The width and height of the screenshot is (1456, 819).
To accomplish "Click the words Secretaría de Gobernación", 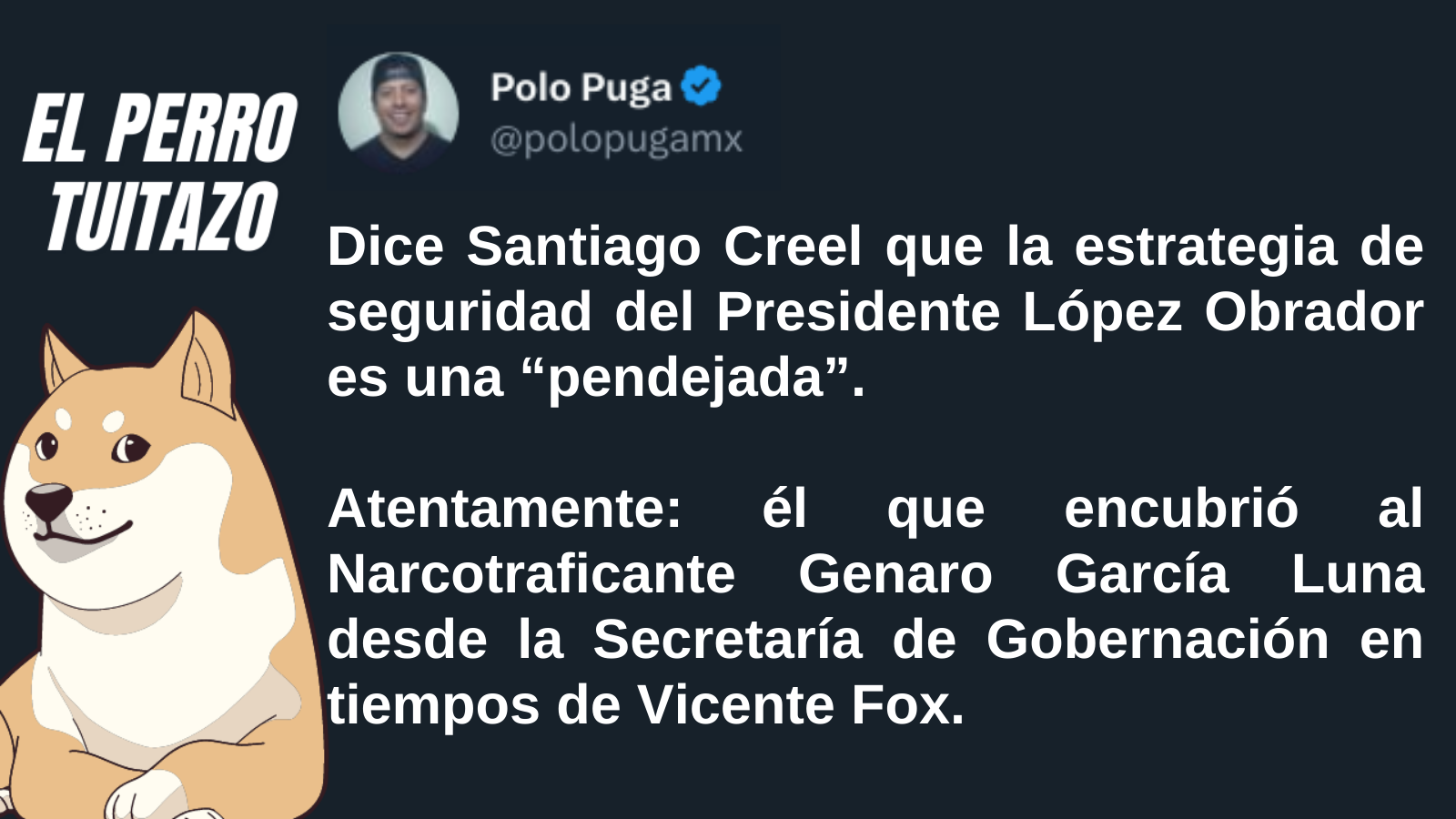I will click(x=961, y=639).
